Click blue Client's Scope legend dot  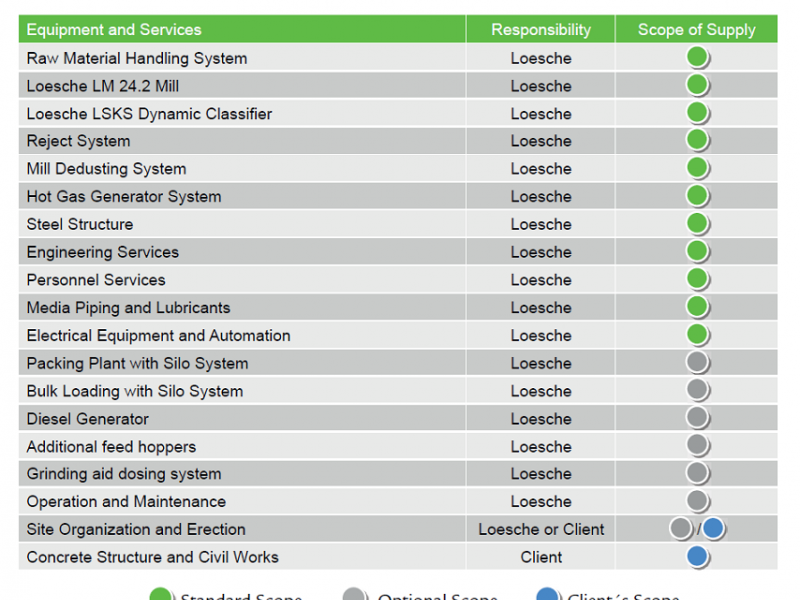pos(547,594)
